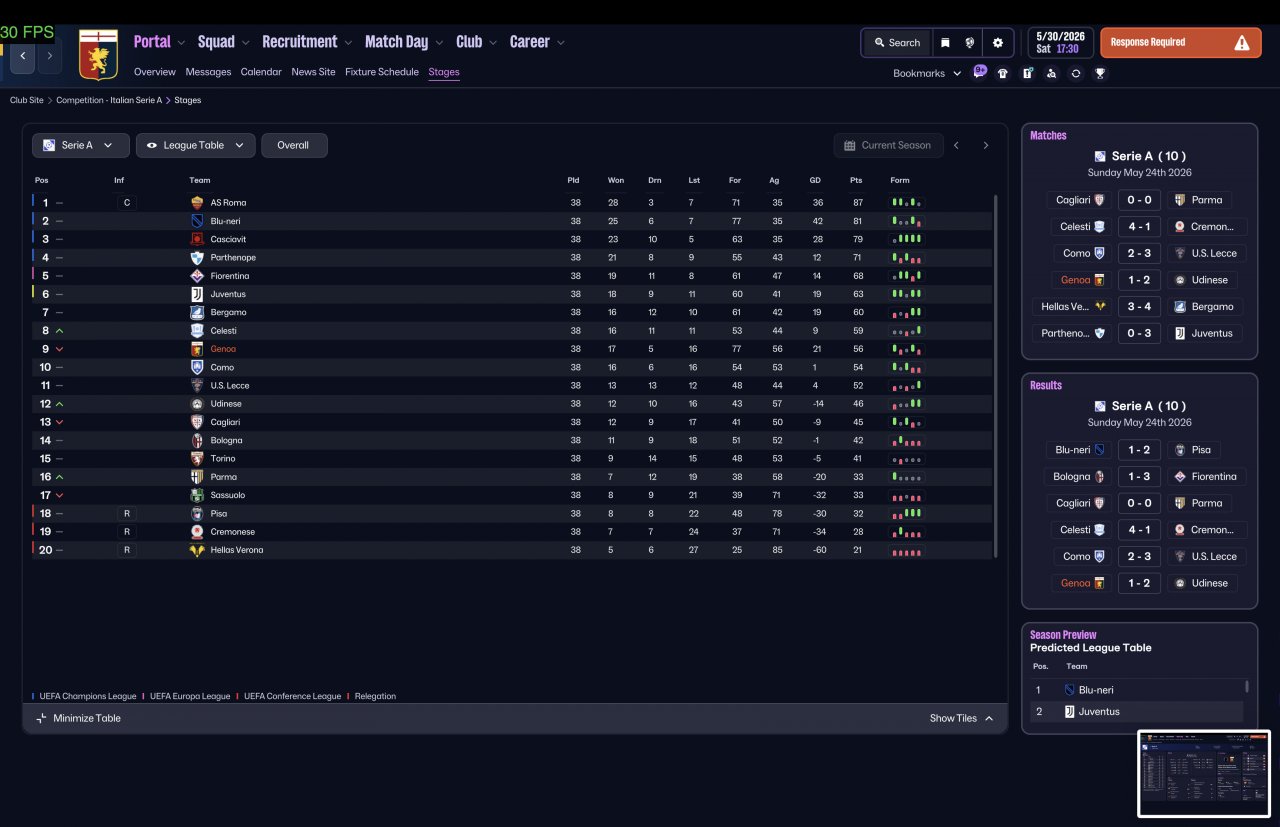The height and width of the screenshot is (827, 1280).
Task: Open settings with the gear icon
Action: coord(997,43)
